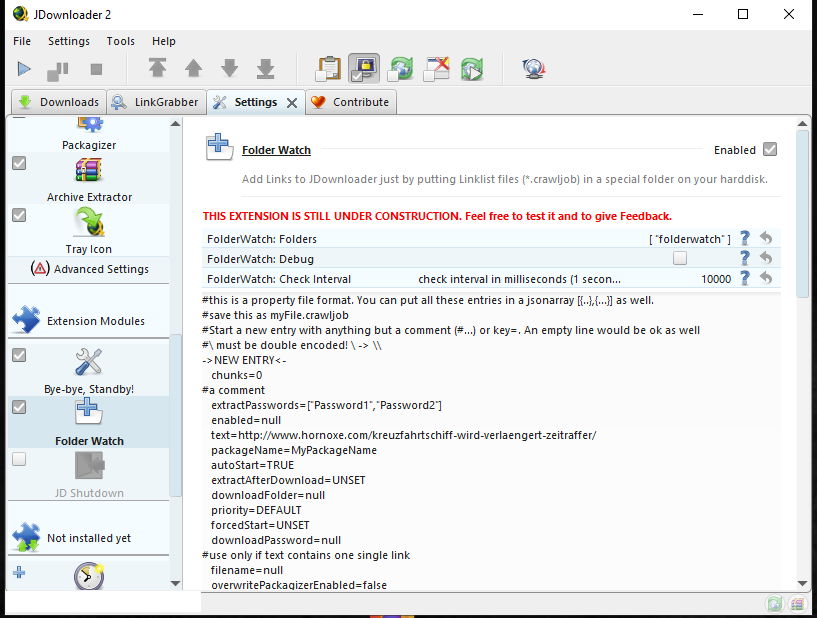Toggle Tray Icon extension checkbox
Screen dimensions: 817x618
19,215
